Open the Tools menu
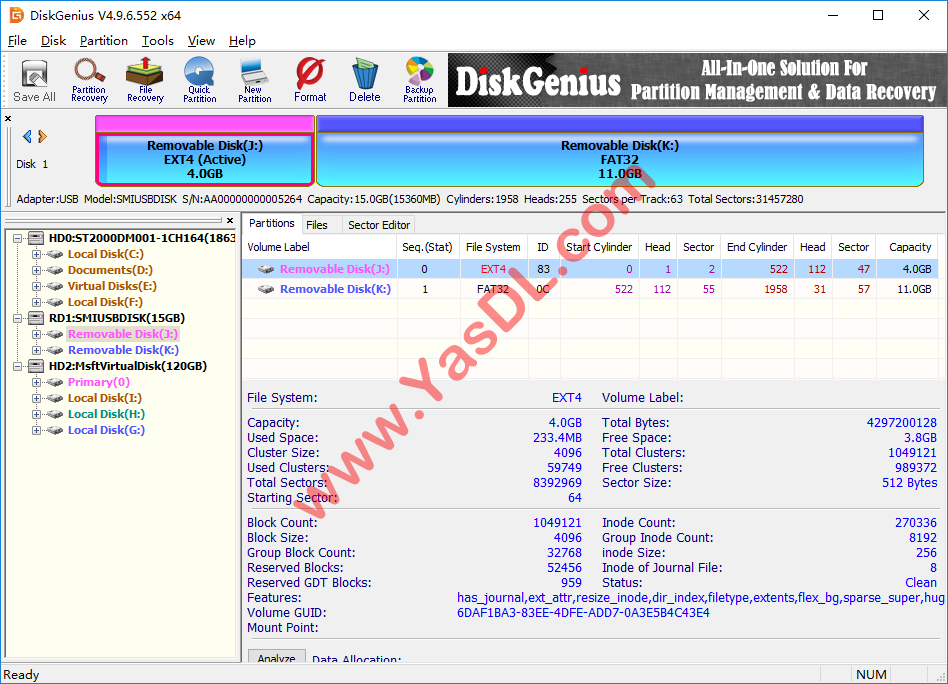The image size is (948, 684). click(x=158, y=41)
